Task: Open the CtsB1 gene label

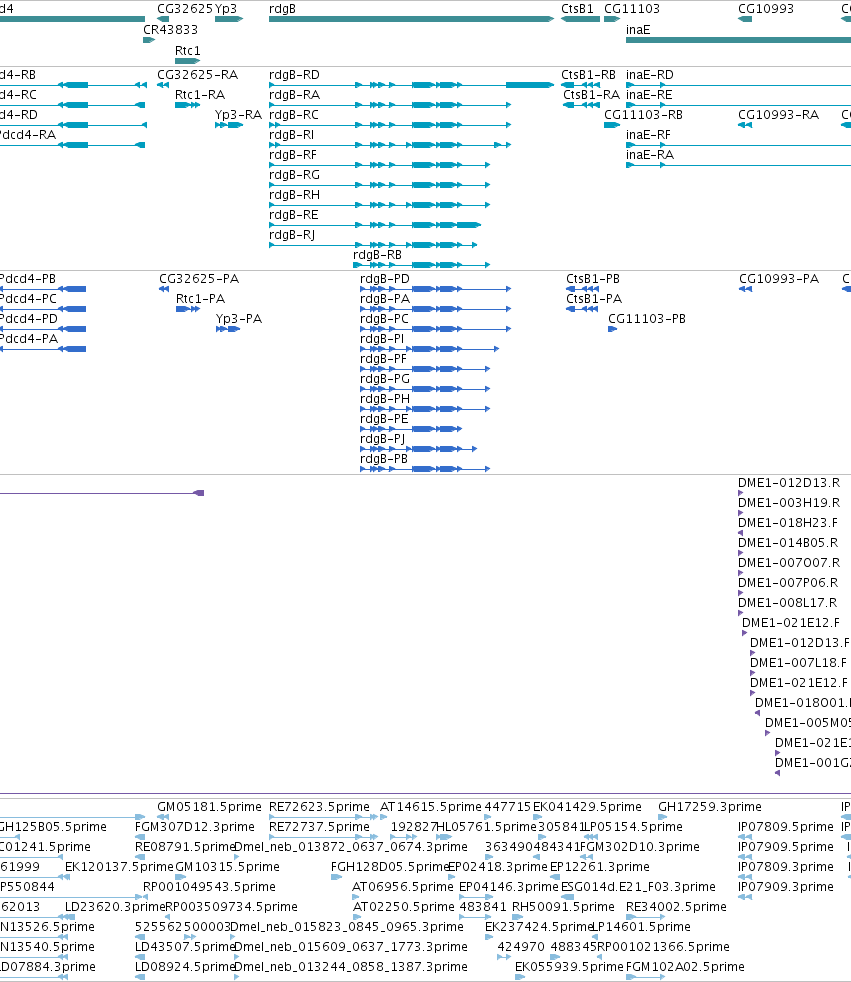Action: 577,9
